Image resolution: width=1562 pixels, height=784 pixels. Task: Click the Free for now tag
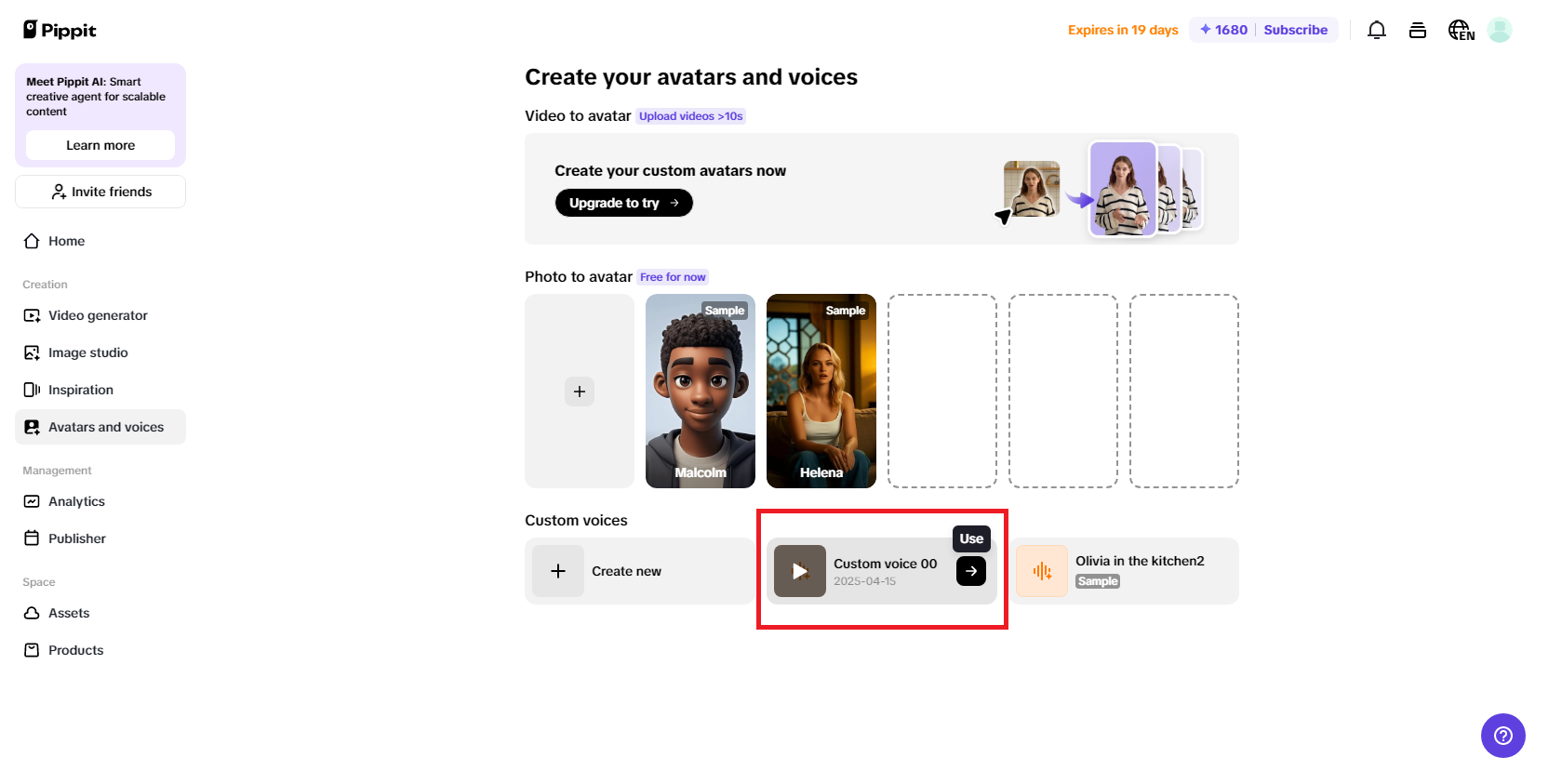click(673, 277)
